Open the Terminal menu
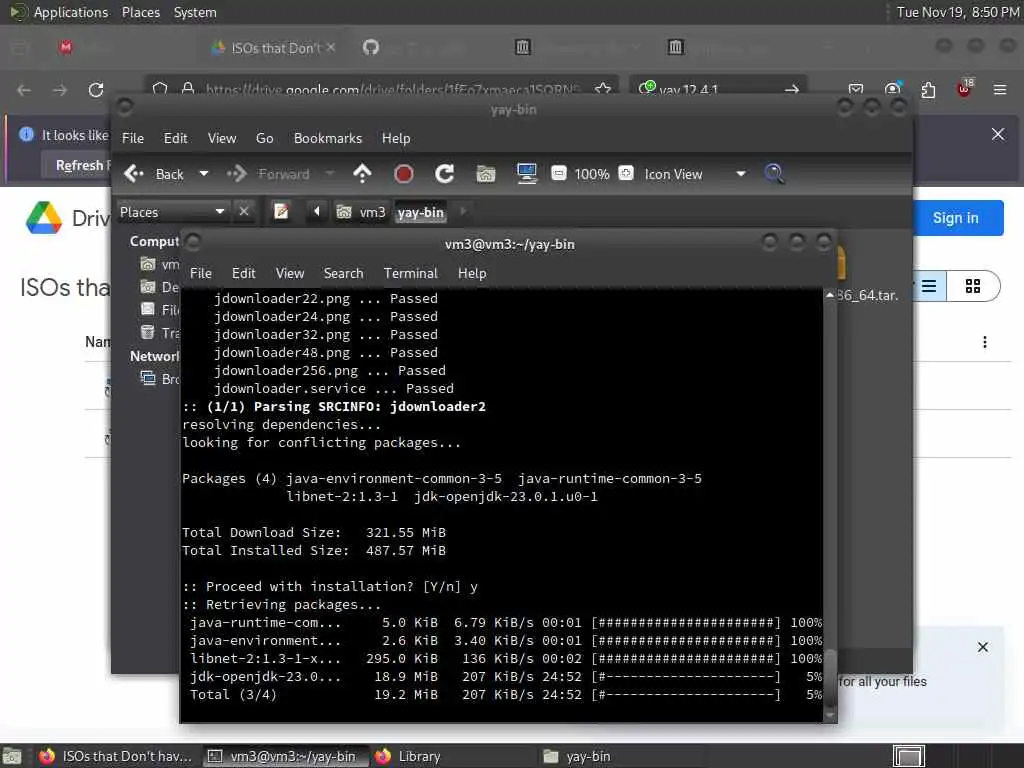The height and width of the screenshot is (768, 1024). (x=411, y=273)
